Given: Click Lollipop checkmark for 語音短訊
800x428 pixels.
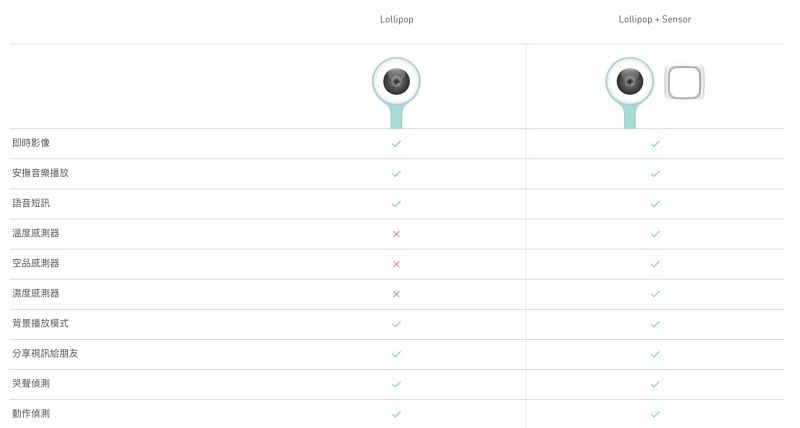Looking at the screenshot, I should click(x=396, y=203).
